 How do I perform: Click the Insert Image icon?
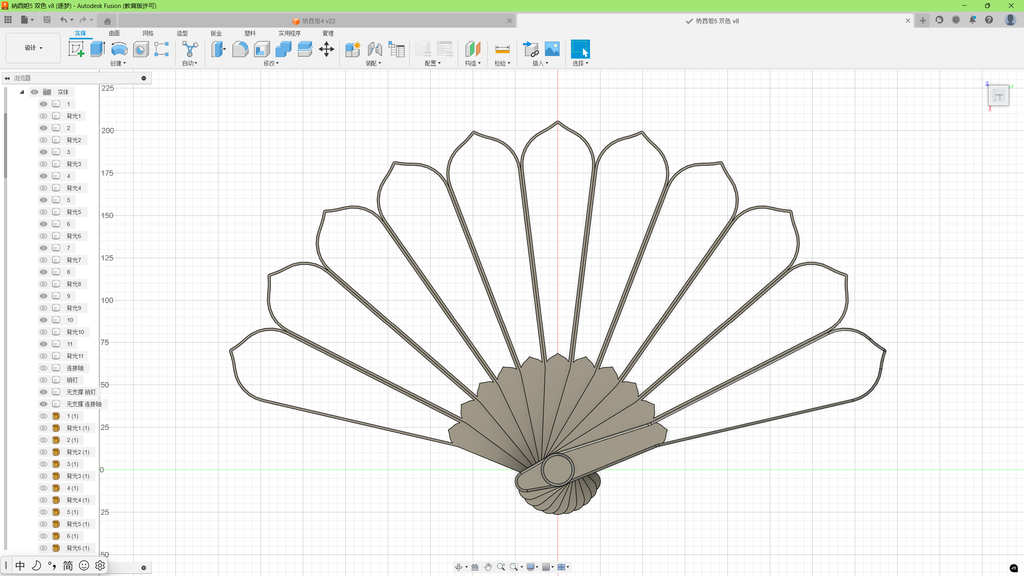(x=552, y=49)
